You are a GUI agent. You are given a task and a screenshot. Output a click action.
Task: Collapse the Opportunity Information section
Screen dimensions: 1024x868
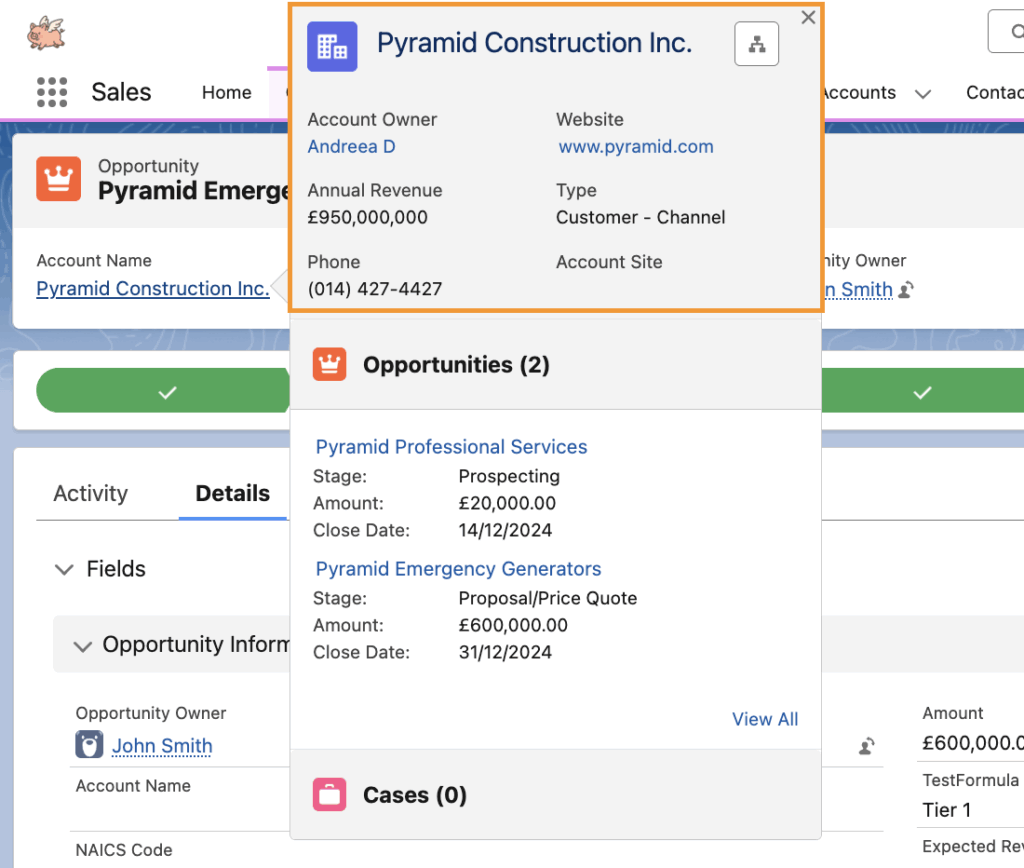click(x=83, y=646)
